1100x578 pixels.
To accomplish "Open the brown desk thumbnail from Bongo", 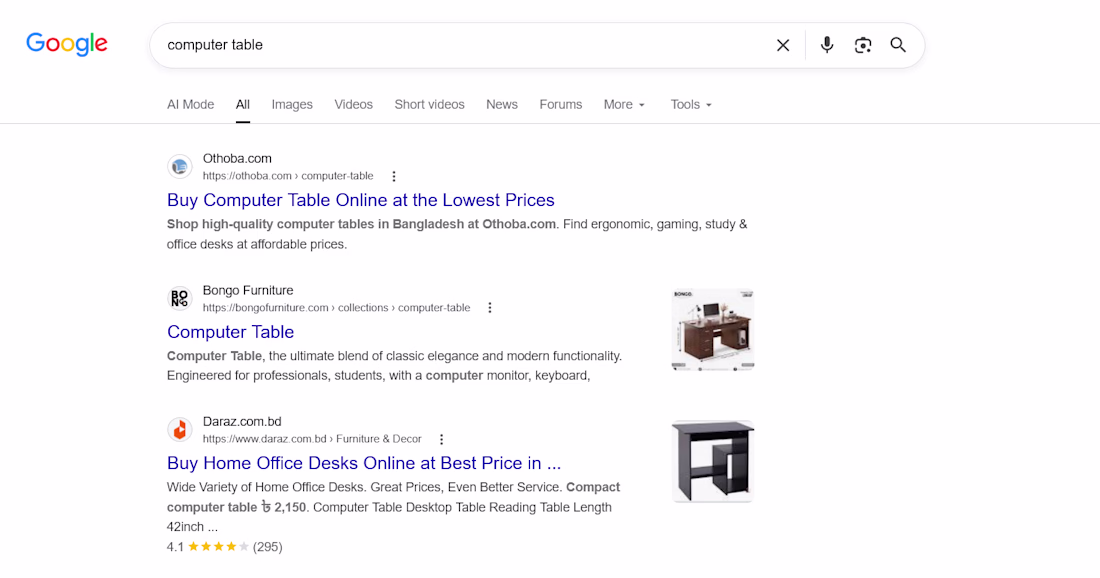I will pyautogui.click(x=713, y=330).
